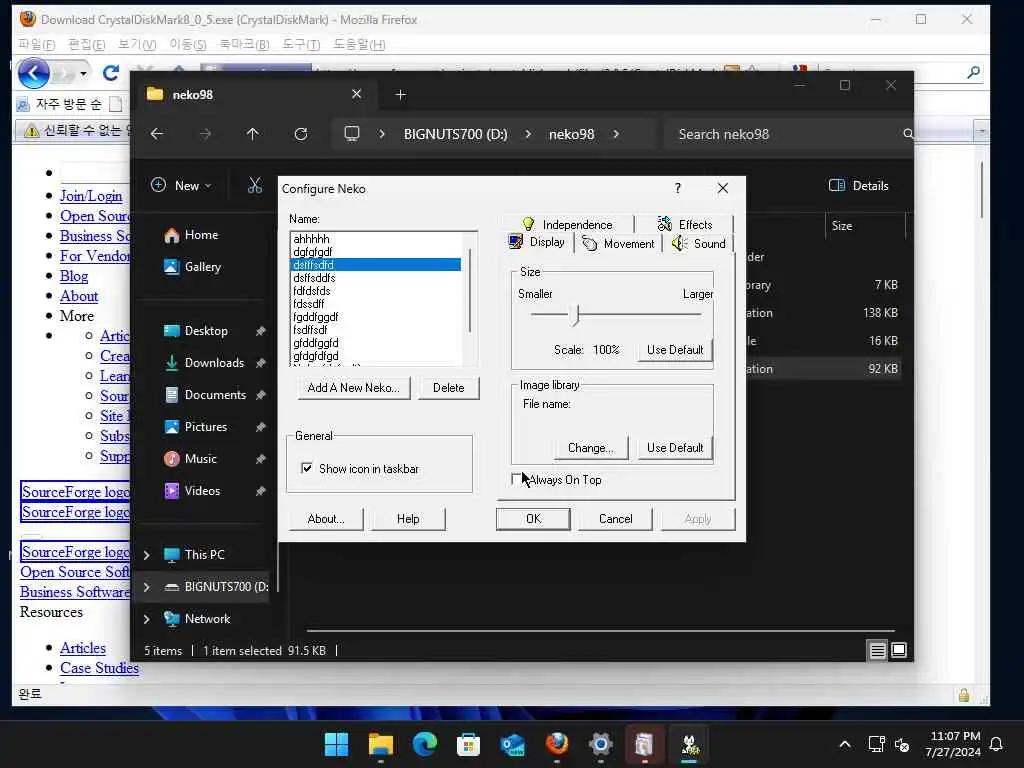Open the About... dialog

(326, 519)
